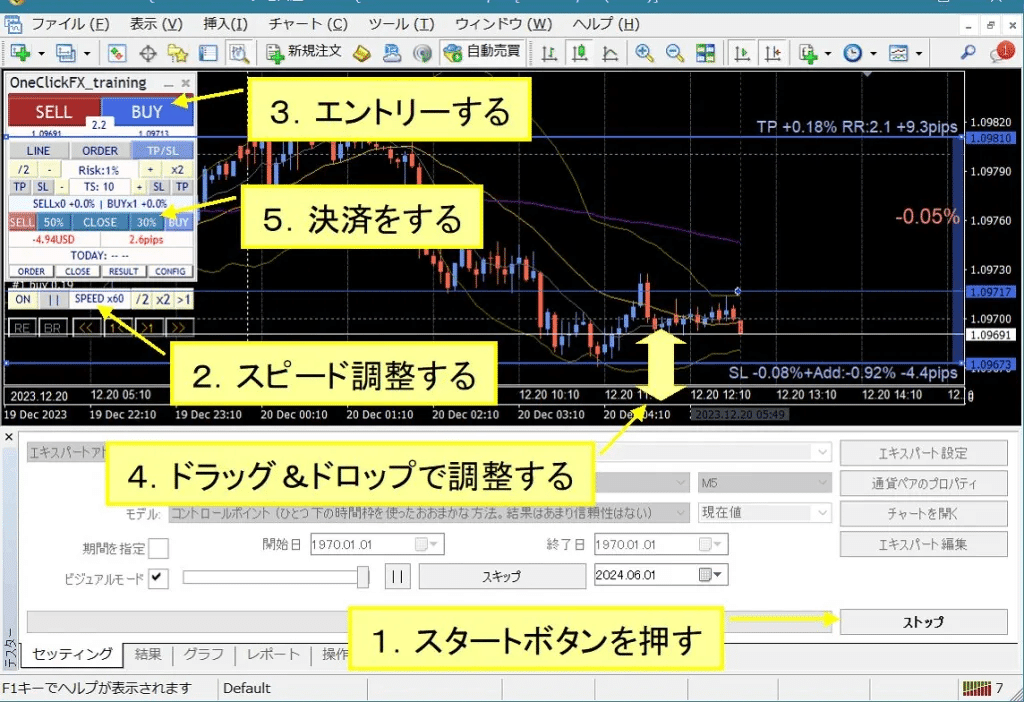Toggle the 自動売買 auto trading button
This screenshot has width=1024, height=702.
[x=481, y=52]
